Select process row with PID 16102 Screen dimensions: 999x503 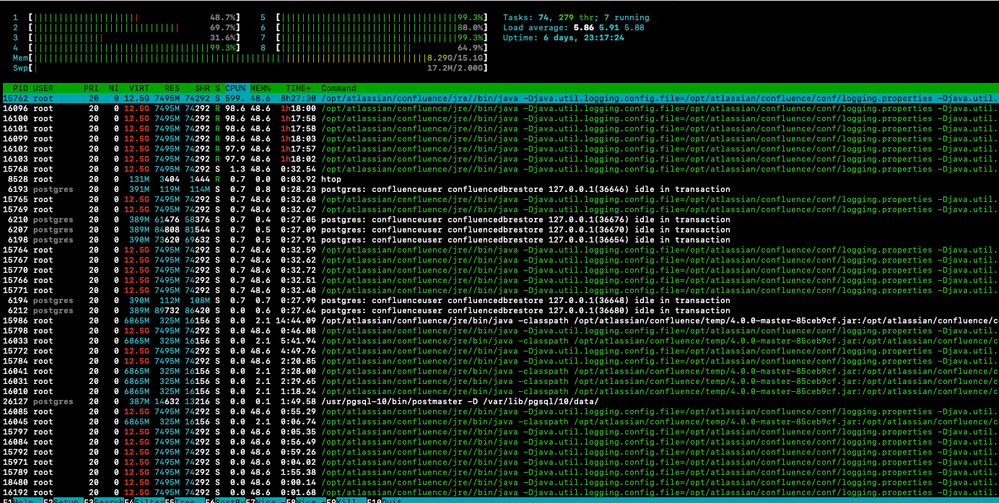(500, 149)
